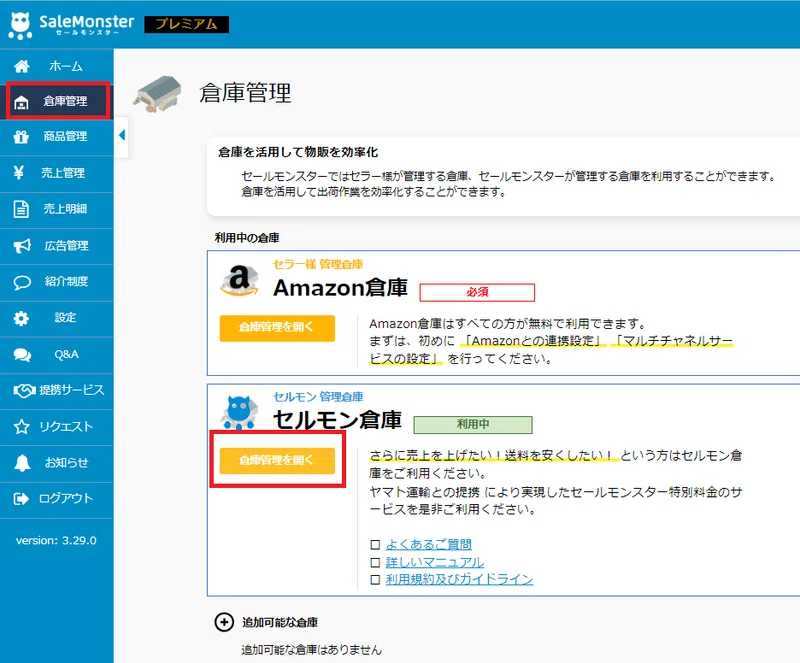Click the gear icon for 設定
This screenshot has width=800, height=663.
[21, 318]
